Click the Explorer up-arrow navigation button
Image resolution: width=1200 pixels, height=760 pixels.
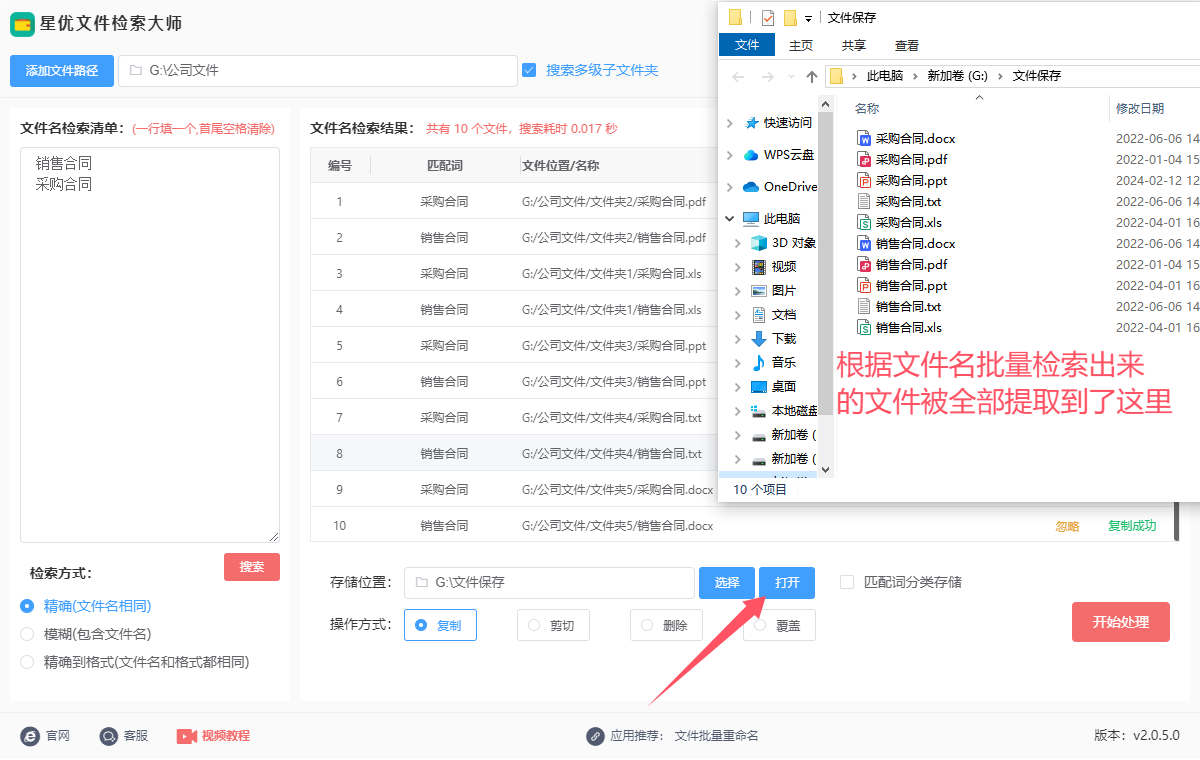(x=812, y=76)
